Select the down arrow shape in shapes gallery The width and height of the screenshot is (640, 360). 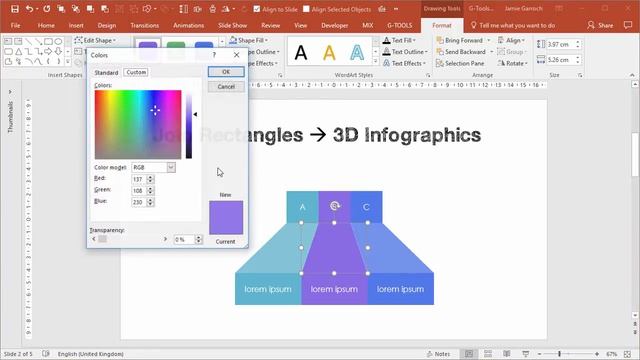58,52
